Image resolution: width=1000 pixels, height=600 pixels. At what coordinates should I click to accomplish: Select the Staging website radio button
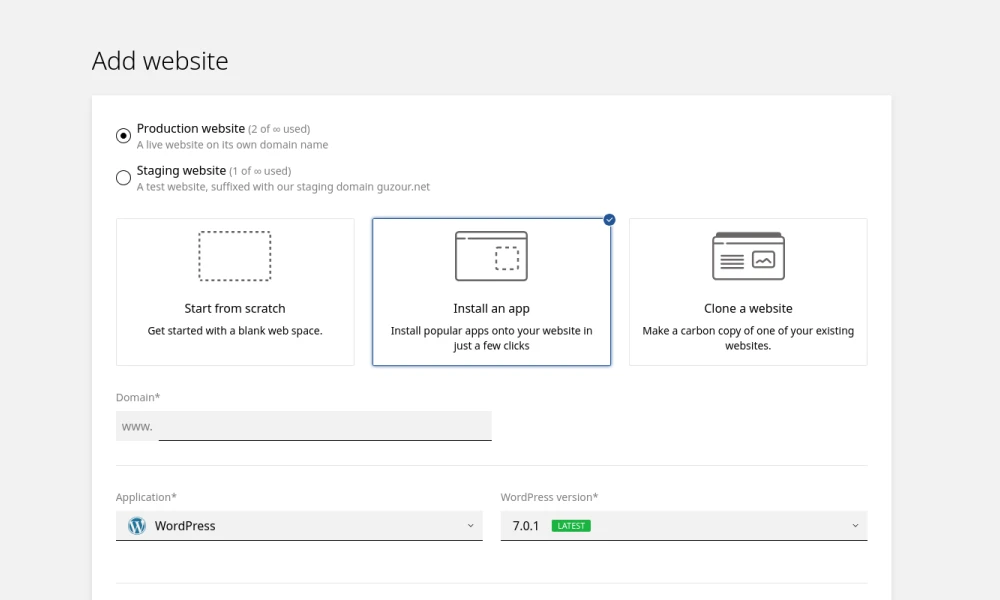coord(123,178)
